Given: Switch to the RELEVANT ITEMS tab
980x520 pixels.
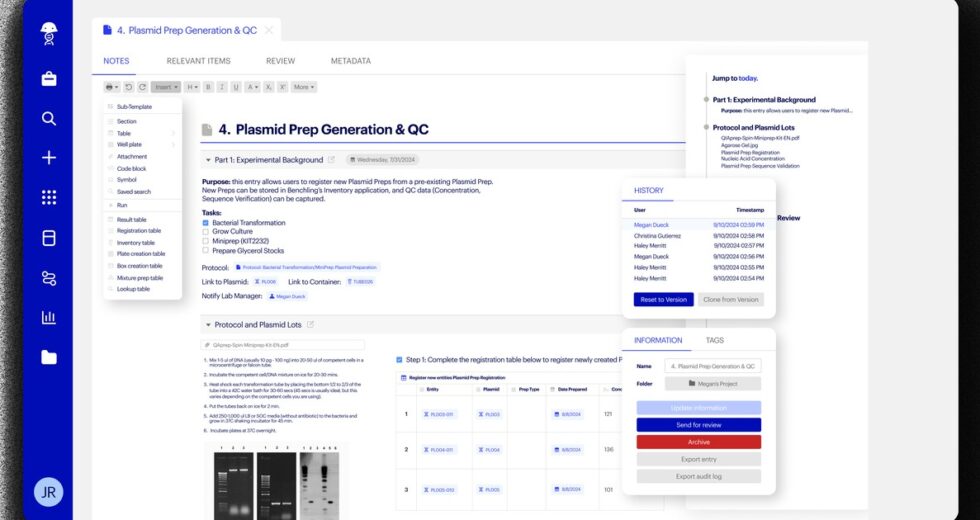Looking at the screenshot, I should (198, 61).
